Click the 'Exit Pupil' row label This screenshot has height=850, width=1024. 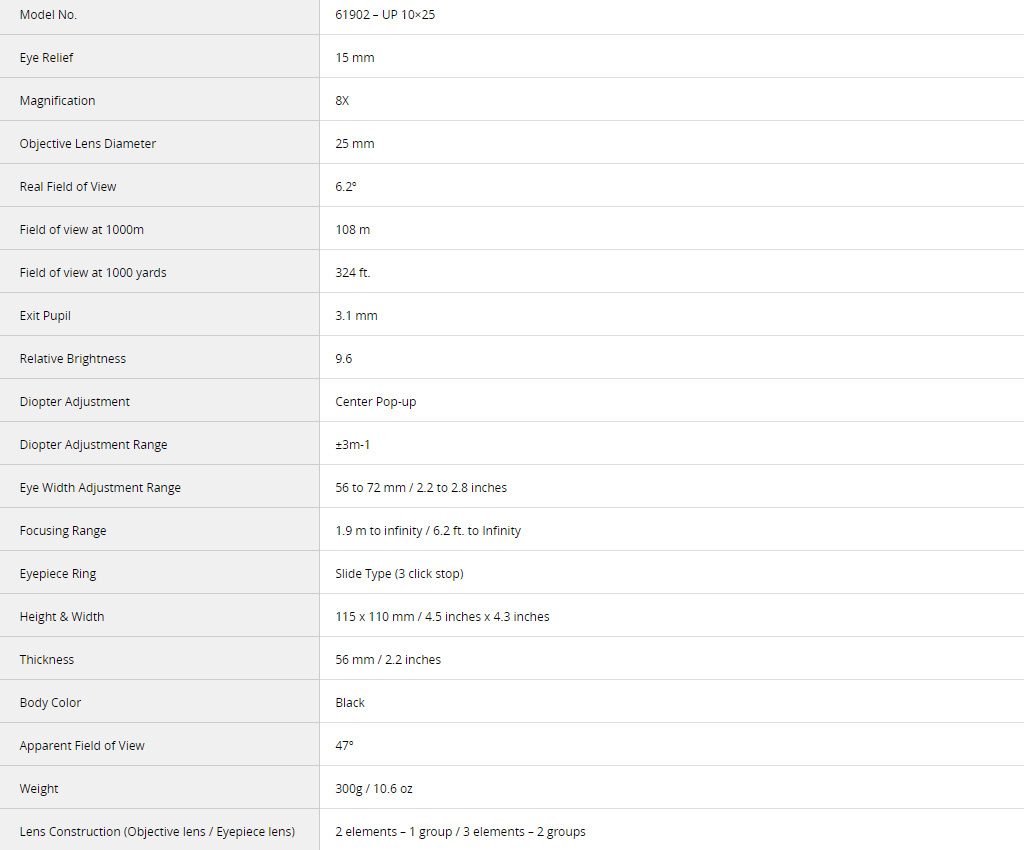click(45, 316)
